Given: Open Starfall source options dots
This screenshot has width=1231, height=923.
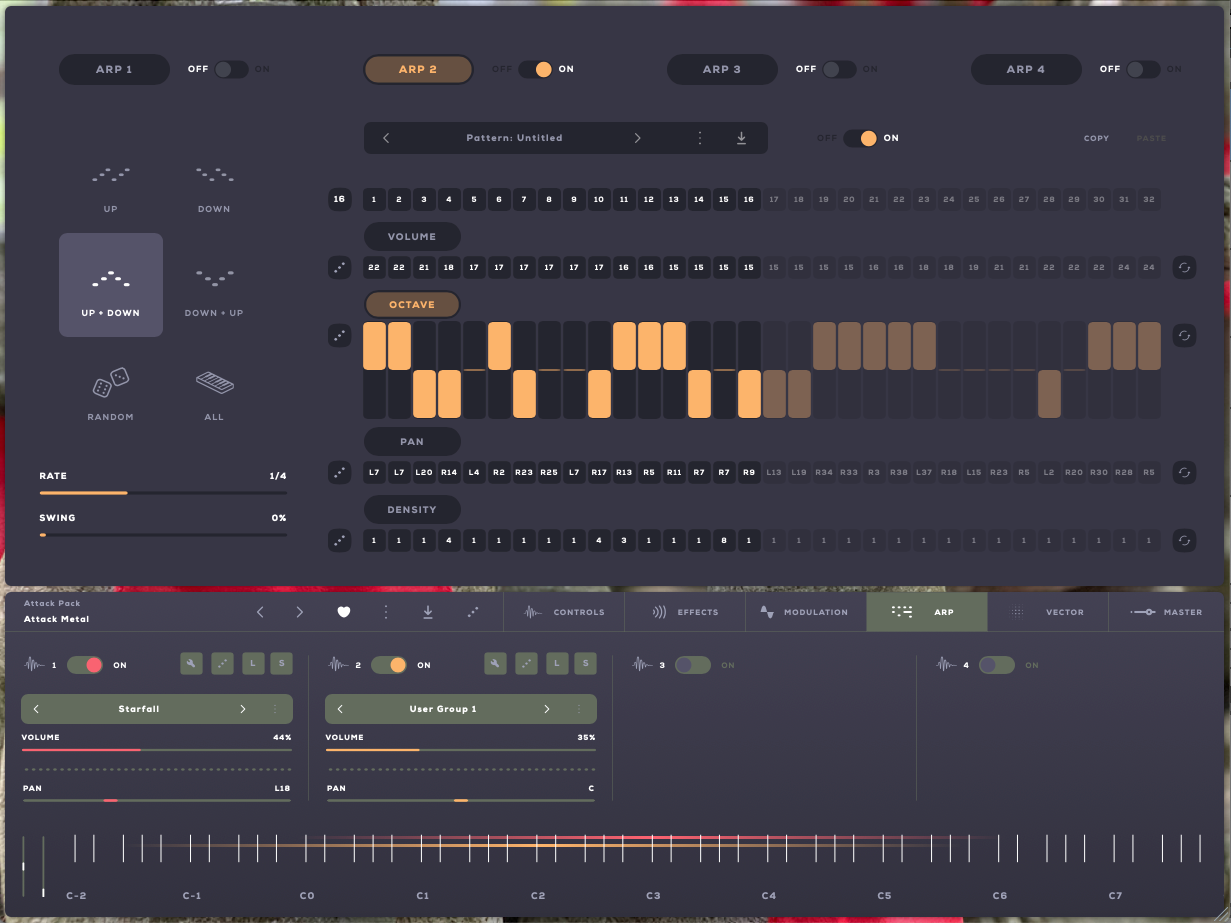Looking at the screenshot, I should (x=274, y=709).
